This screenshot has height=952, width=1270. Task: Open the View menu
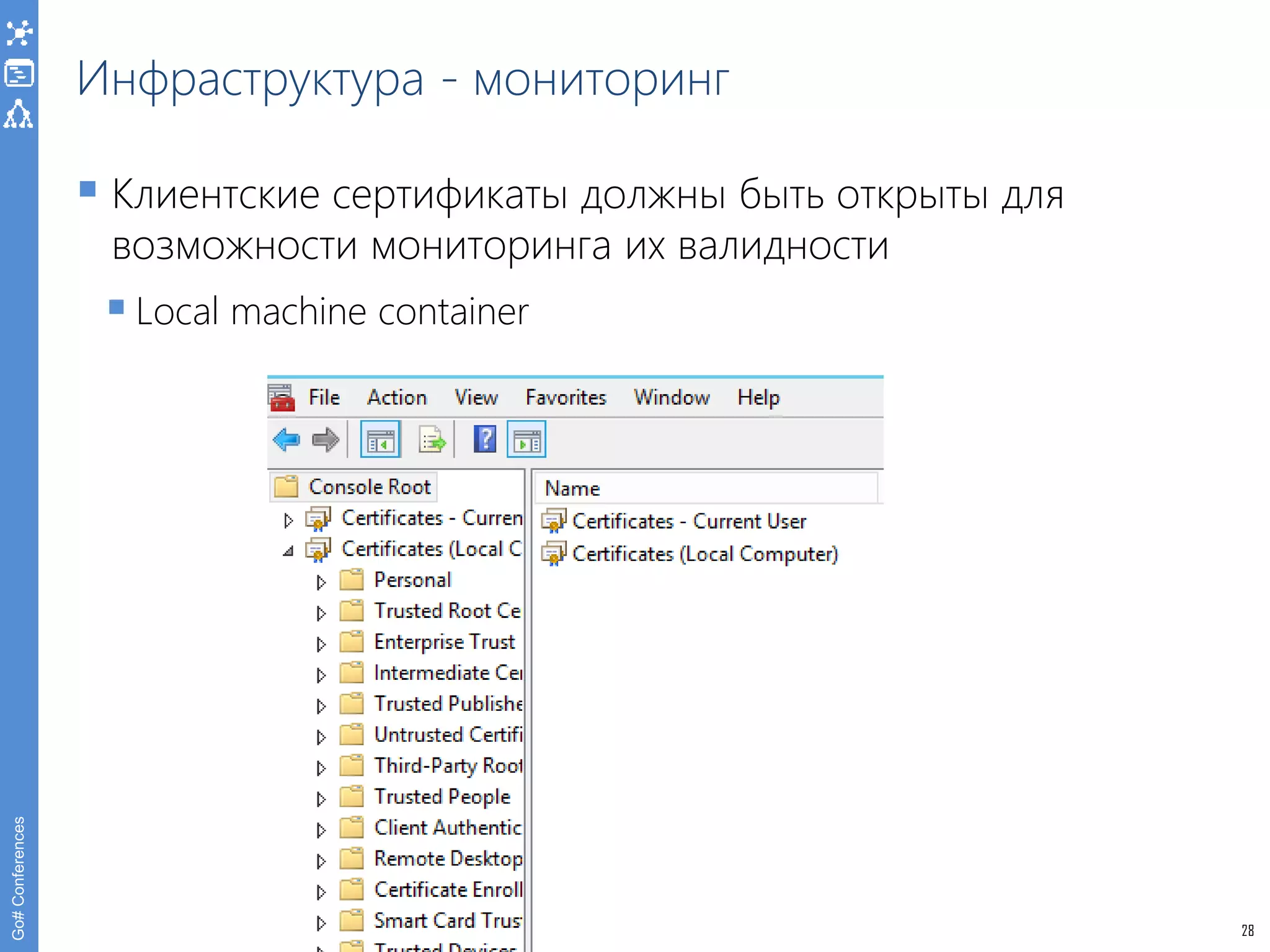click(x=476, y=397)
